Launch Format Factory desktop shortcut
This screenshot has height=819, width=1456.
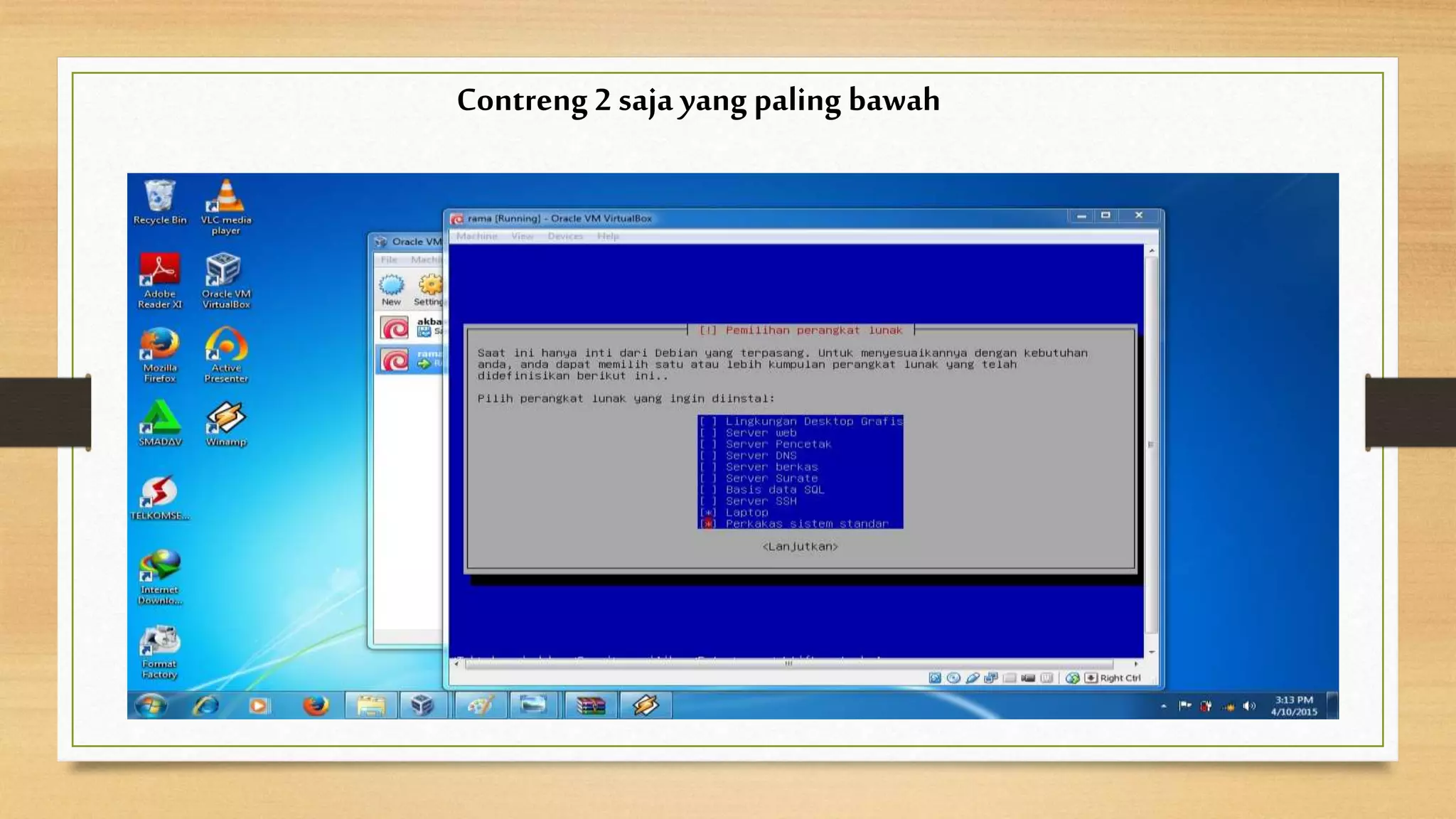click(159, 651)
